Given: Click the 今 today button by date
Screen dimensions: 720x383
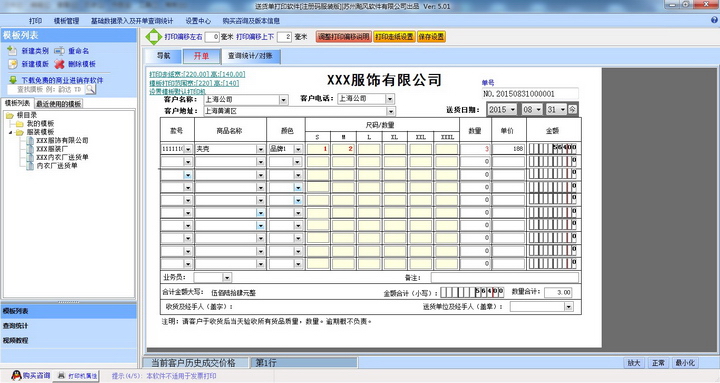Looking at the screenshot, I should pos(573,109).
